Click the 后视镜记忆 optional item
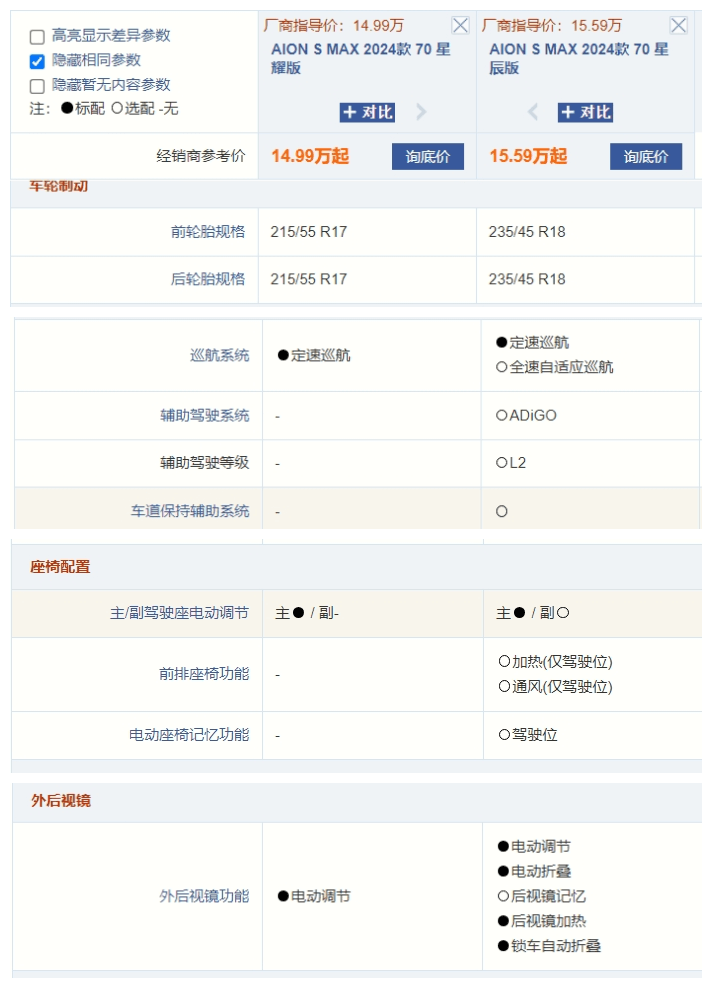This screenshot has height=988, width=712. click(x=542, y=896)
